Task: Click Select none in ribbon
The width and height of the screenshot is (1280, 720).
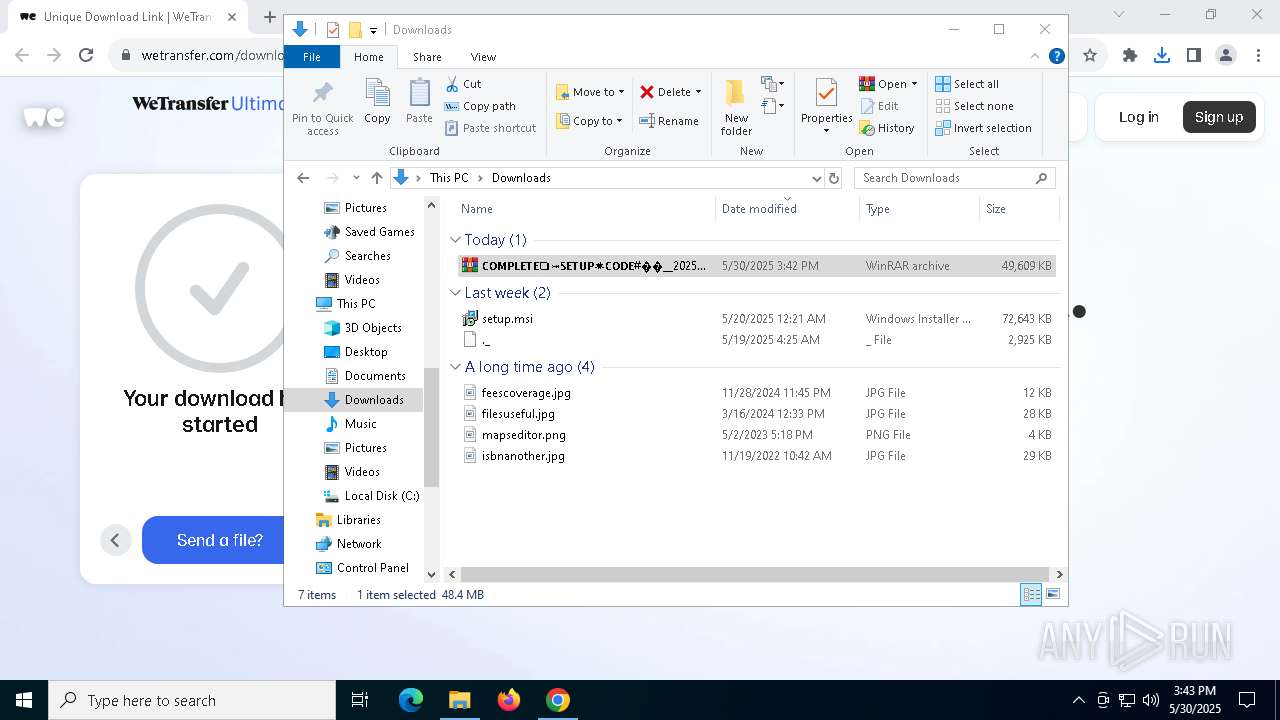Action: click(x=974, y=106)
